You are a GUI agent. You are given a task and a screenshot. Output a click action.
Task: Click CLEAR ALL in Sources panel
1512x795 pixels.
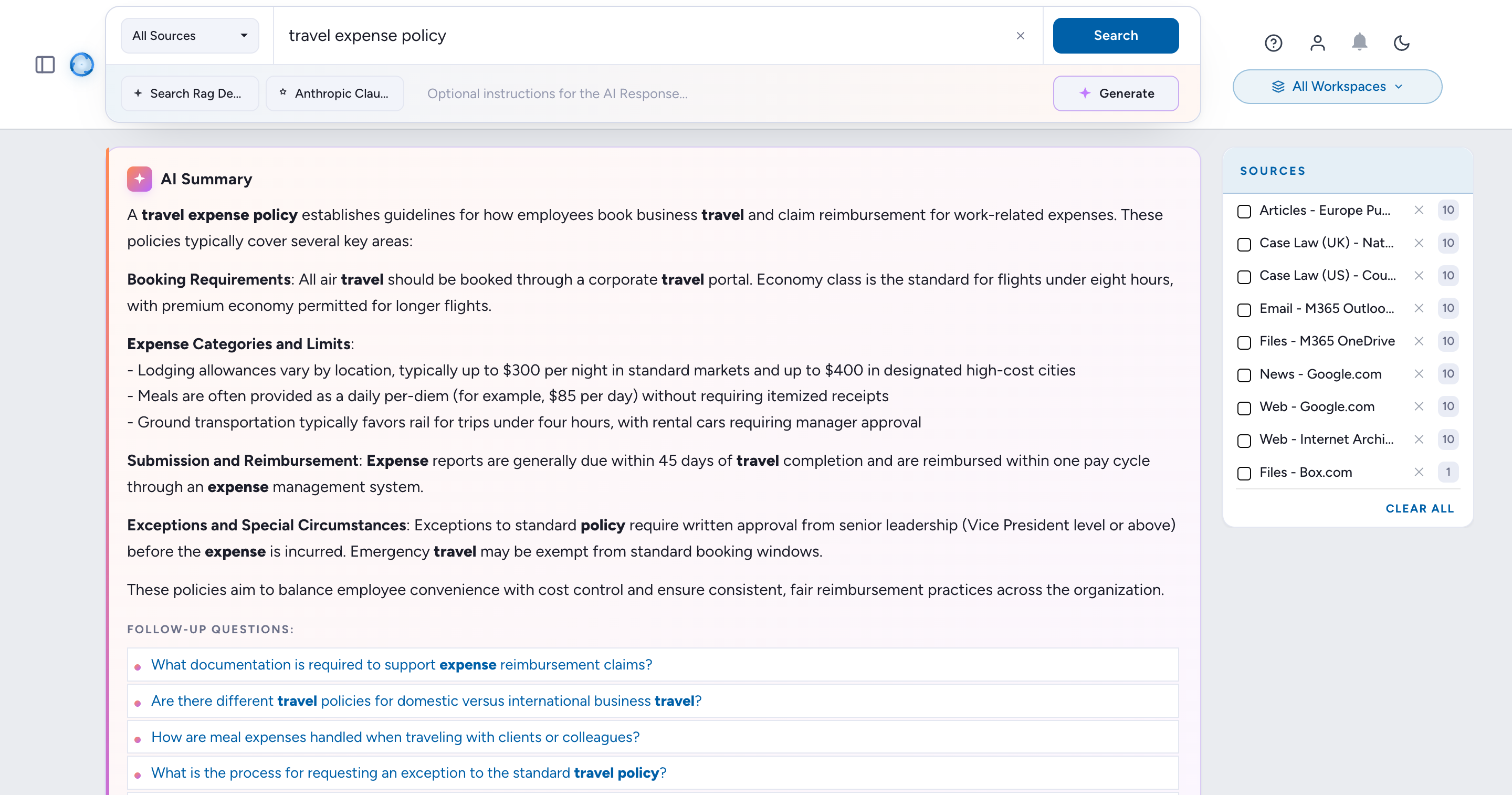tap(1419, 508)
